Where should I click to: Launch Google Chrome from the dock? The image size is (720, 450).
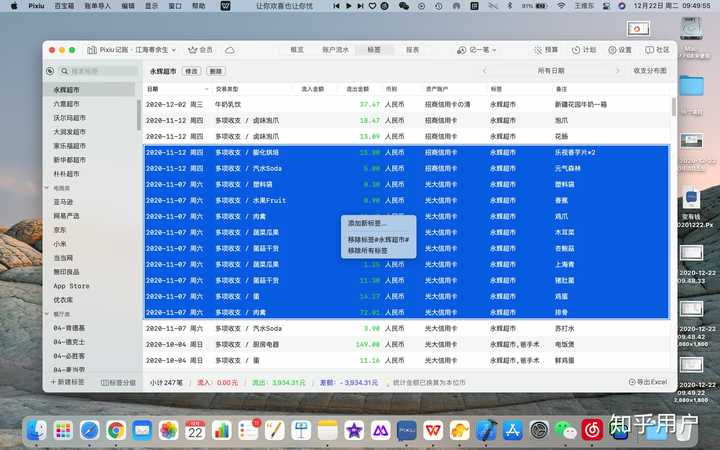pos(116,430)
